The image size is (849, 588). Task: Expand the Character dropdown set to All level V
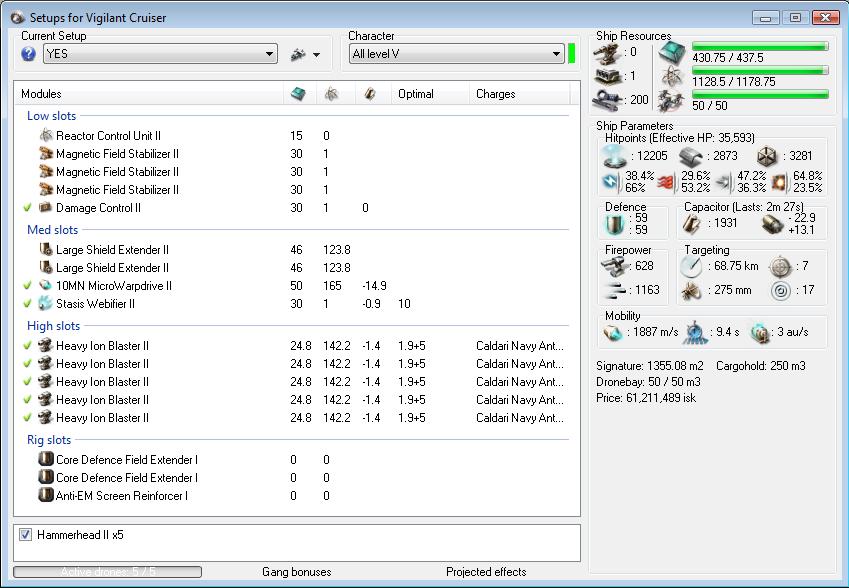point(455,54)
